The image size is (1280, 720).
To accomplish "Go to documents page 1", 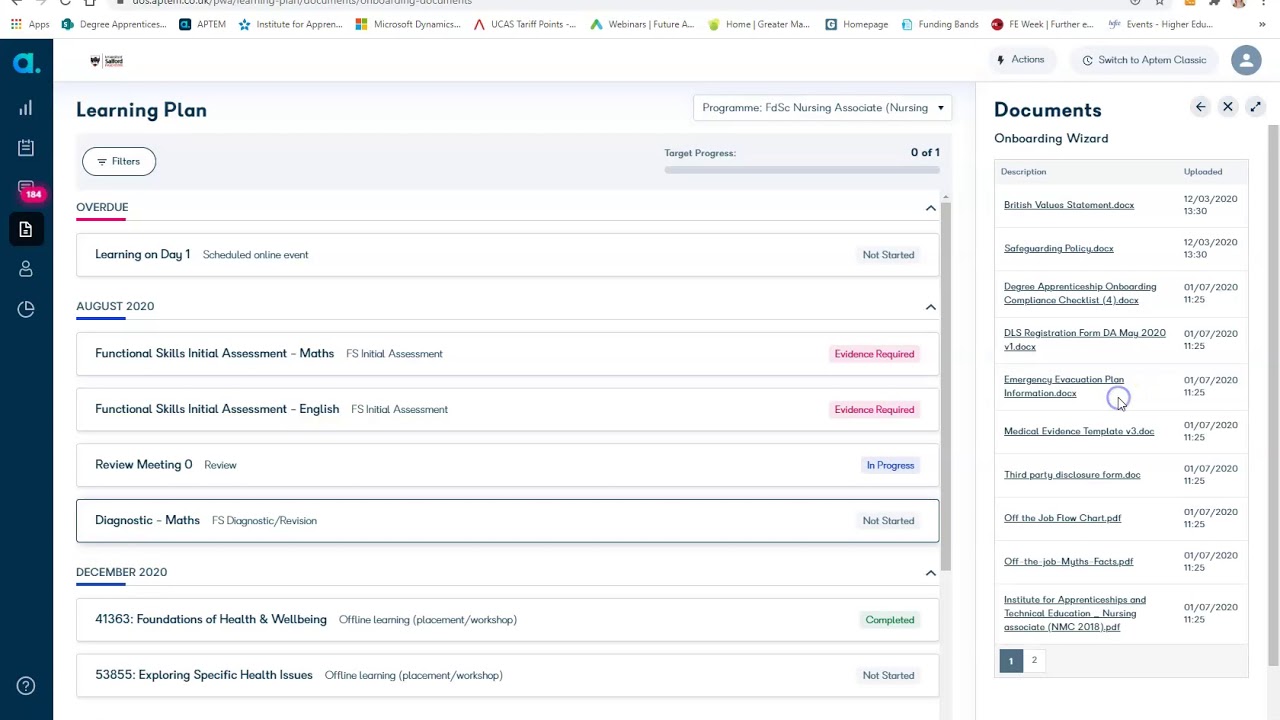I will tap(1011, 661).
